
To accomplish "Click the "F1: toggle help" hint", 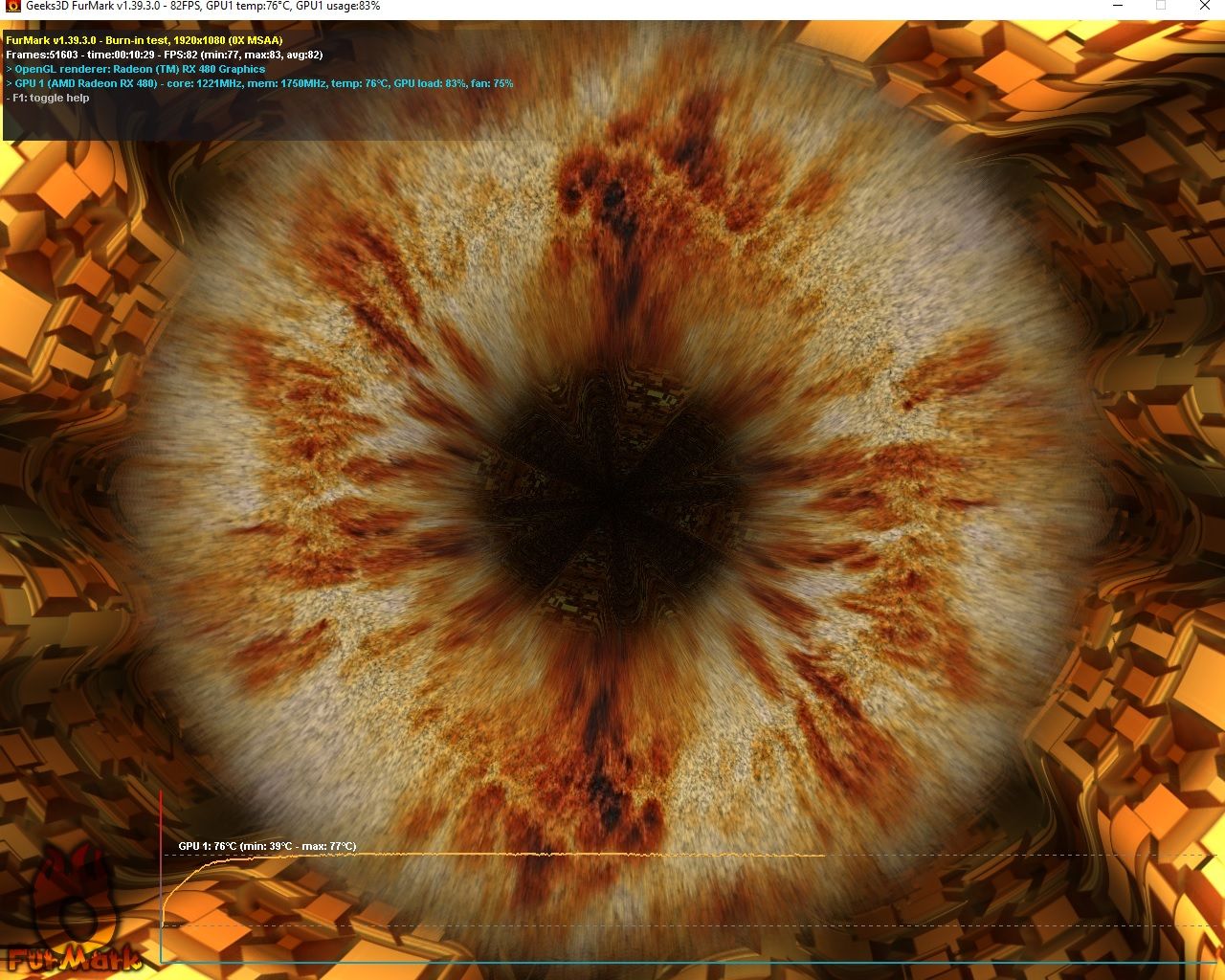I will pos(48,98).
